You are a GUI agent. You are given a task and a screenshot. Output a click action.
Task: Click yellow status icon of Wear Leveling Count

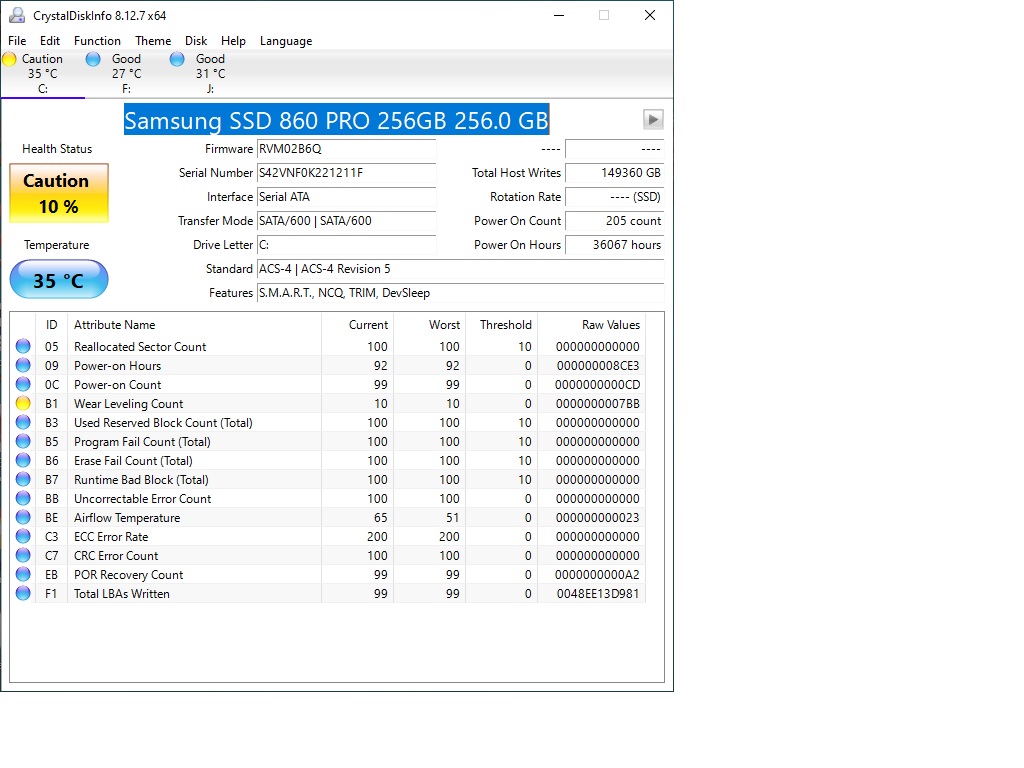[x=23, y=403]
